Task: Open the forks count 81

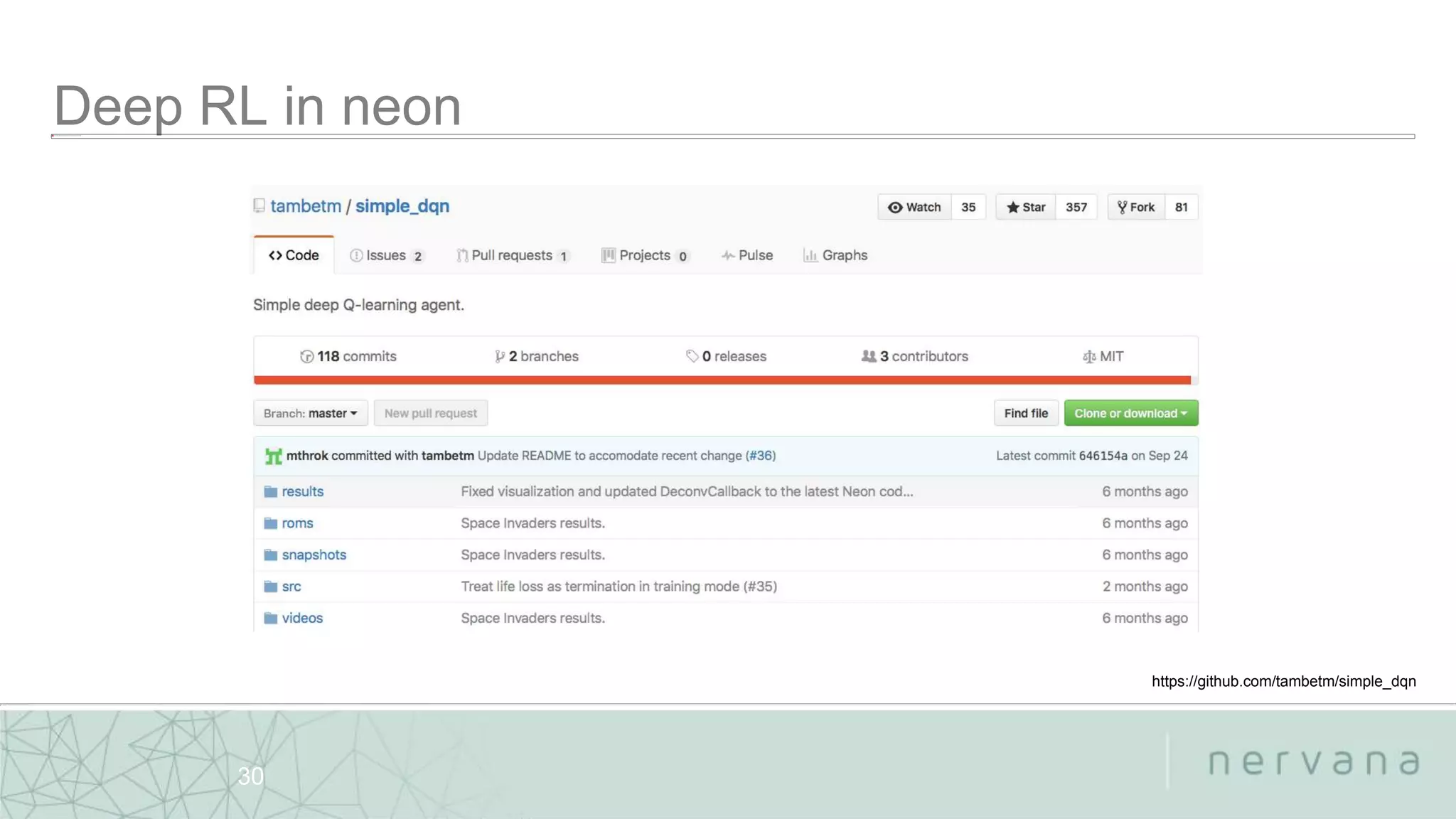Action: [1182, 207]
